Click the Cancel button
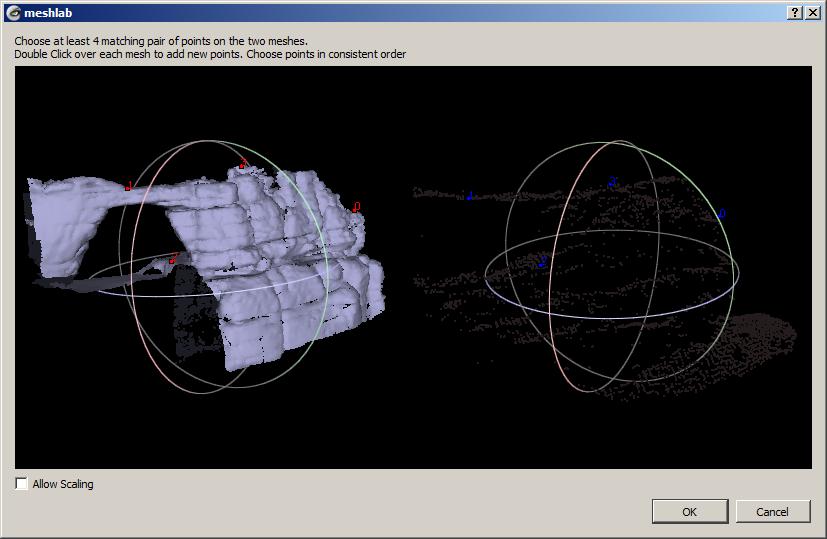Image resolution: width=827 pixels, height=539 pixels. 773,512
